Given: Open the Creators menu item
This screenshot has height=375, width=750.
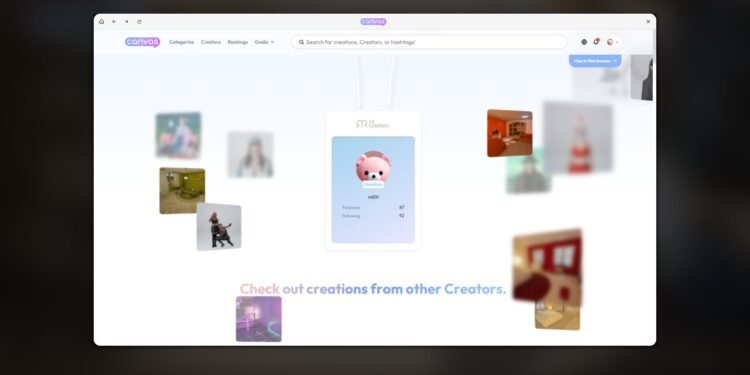Looking at the screenshot, I should (211, 42).
